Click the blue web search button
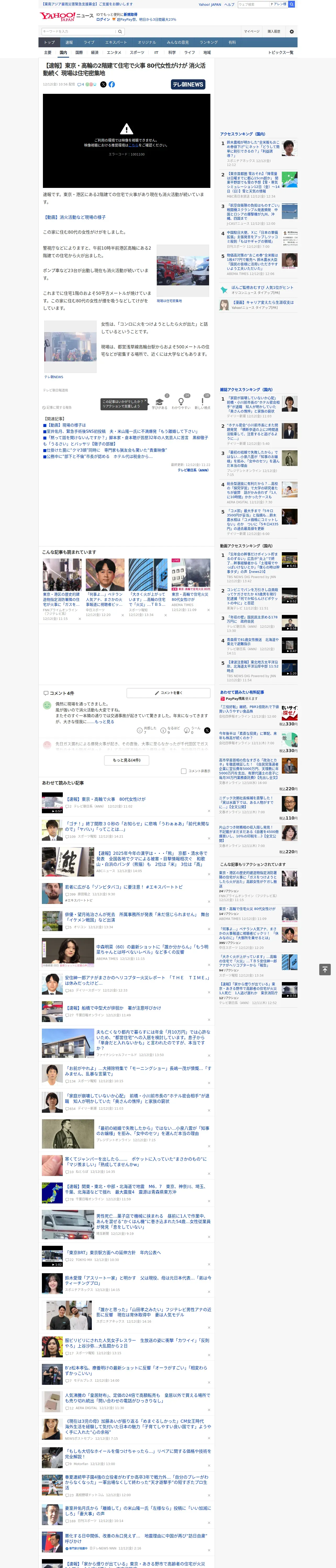The width and height of the screenshot is (336, 1568). click(x=292, y=4)
